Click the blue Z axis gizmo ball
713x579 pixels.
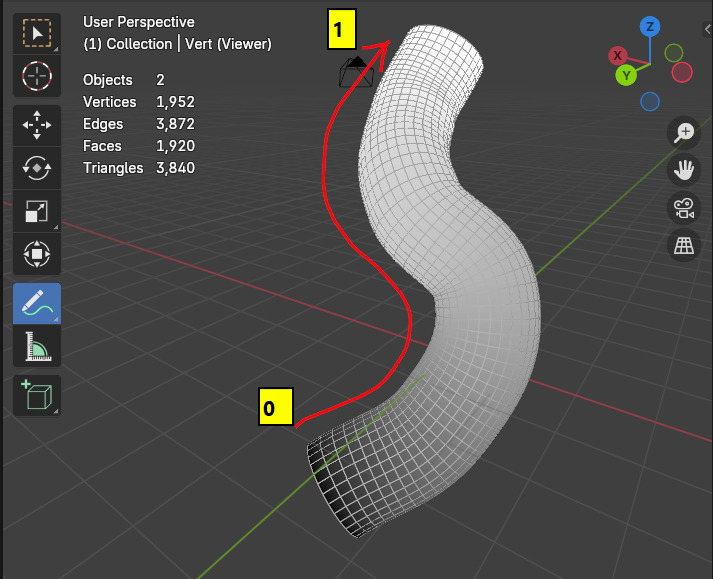tap(650, 27)
